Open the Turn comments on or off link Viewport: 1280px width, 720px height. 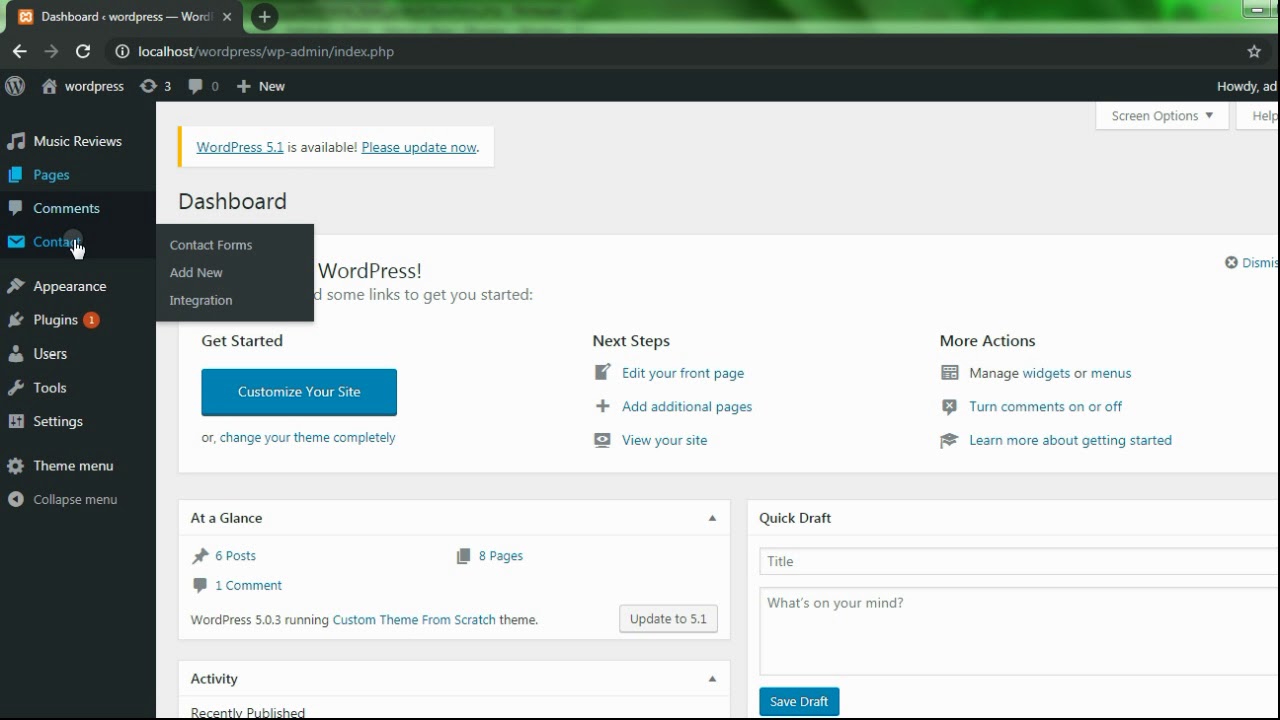pyautogui.click(x=1045, y=407)
